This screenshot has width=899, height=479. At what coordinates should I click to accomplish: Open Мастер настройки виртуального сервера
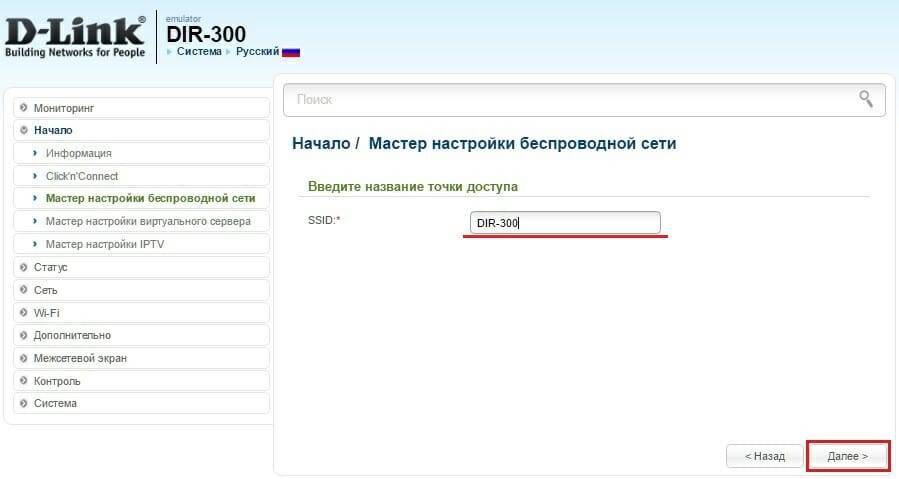pyautogui.click(x=148, y=221)
